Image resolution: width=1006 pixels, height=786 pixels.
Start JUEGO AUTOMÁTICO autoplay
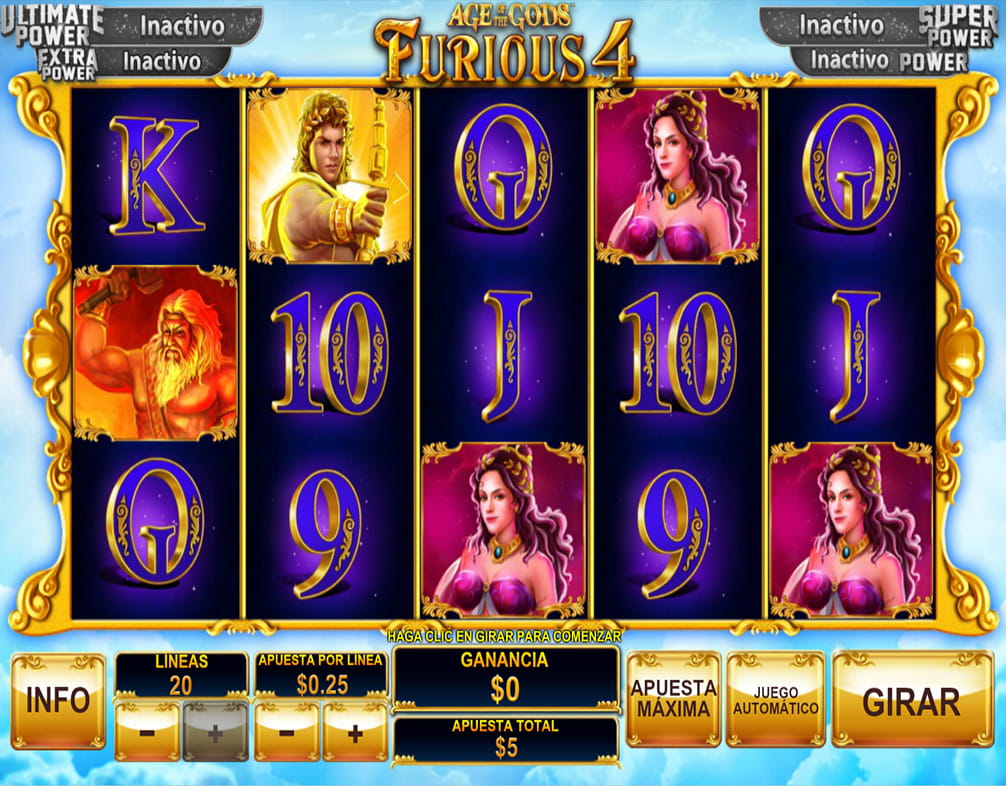pyautogui.click(x=776, y=699)
